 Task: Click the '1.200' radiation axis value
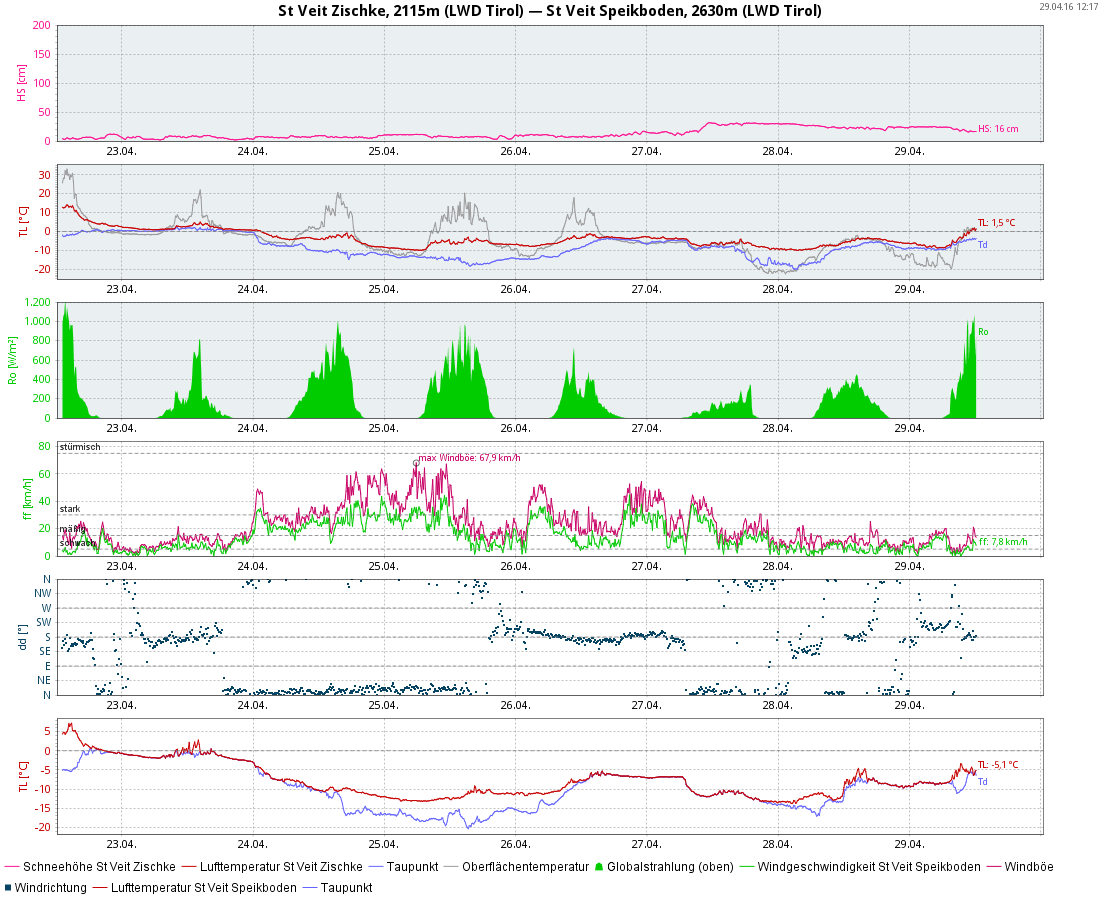tap(38, 302)
